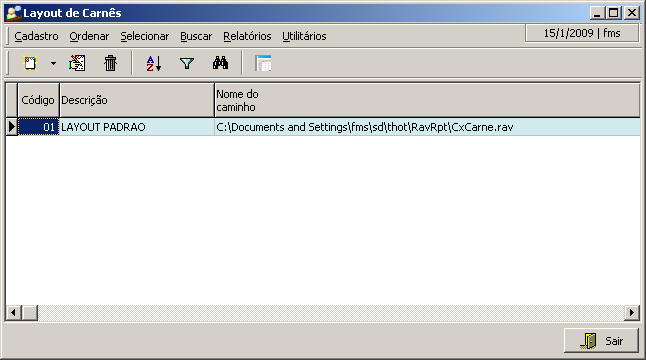Click the trash can delete icon
646x360 pixels.
point(110,63)
